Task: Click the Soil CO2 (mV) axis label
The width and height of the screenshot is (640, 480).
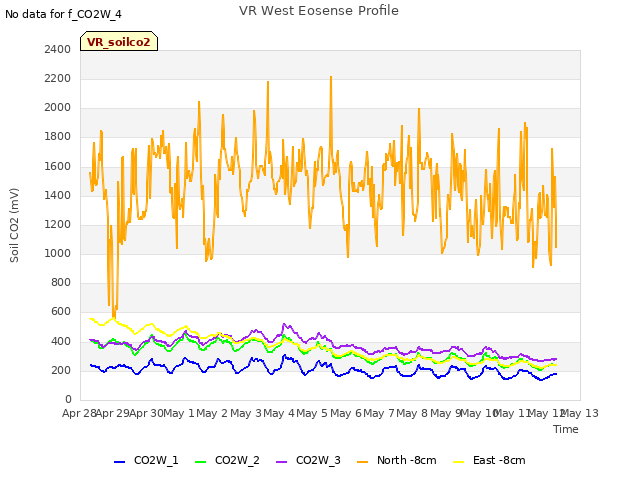Action: click(14, 225)
